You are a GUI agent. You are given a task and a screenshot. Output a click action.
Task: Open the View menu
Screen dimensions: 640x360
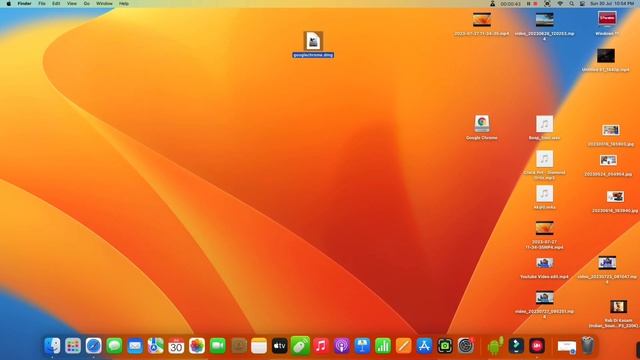click(72, 4)
